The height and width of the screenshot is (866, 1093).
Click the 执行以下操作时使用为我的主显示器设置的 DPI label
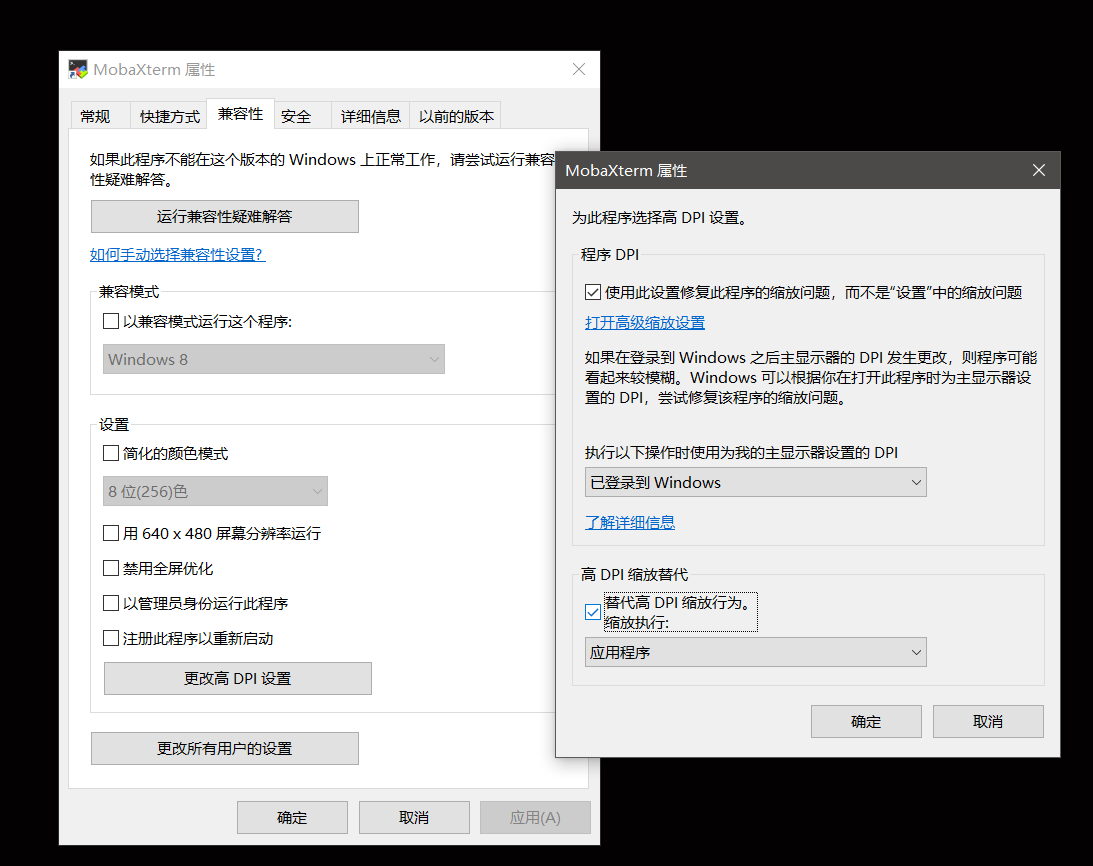pyautogui.click(x=741, y=453)
